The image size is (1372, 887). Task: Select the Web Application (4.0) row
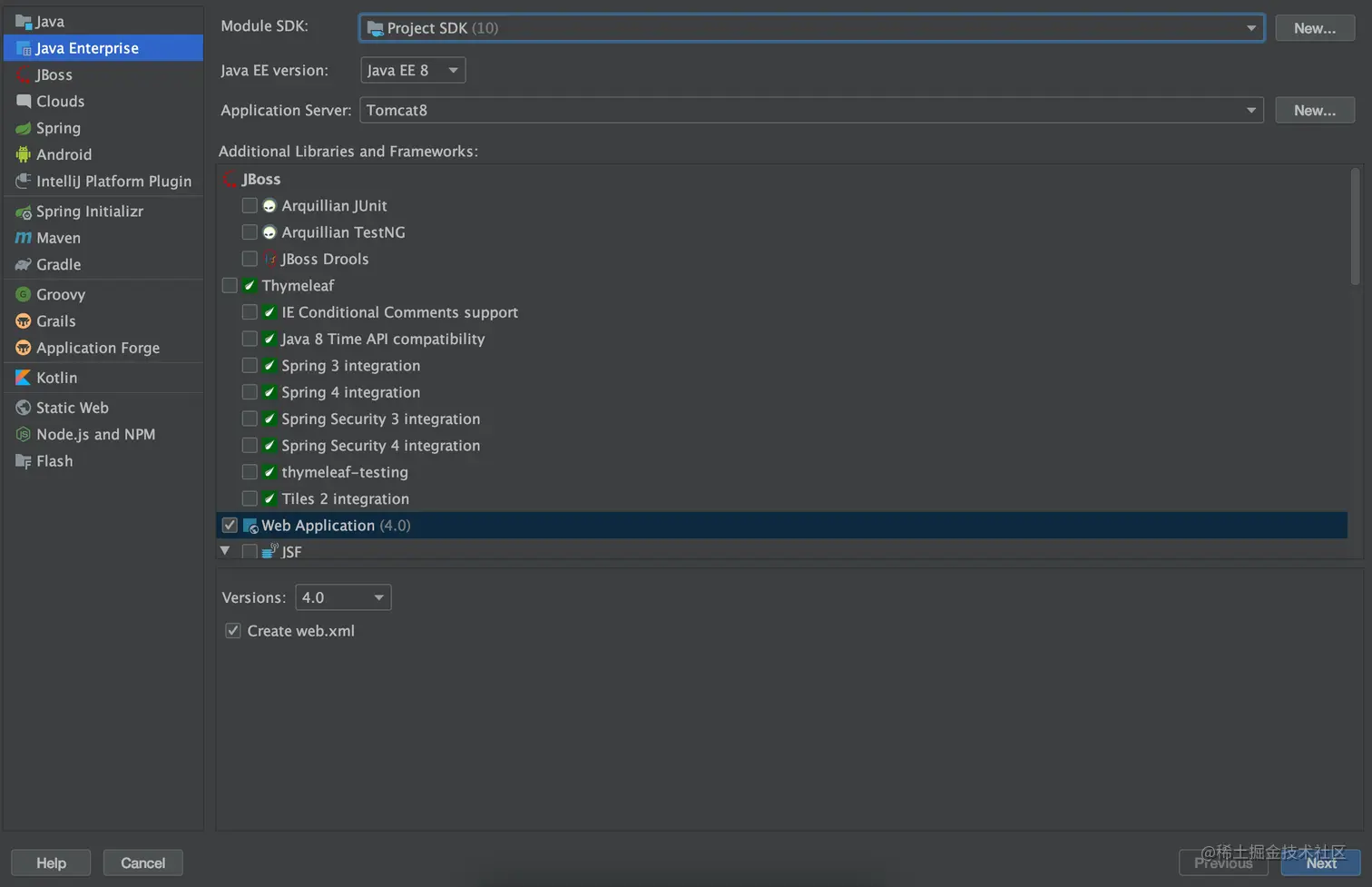tap(782, 526)
